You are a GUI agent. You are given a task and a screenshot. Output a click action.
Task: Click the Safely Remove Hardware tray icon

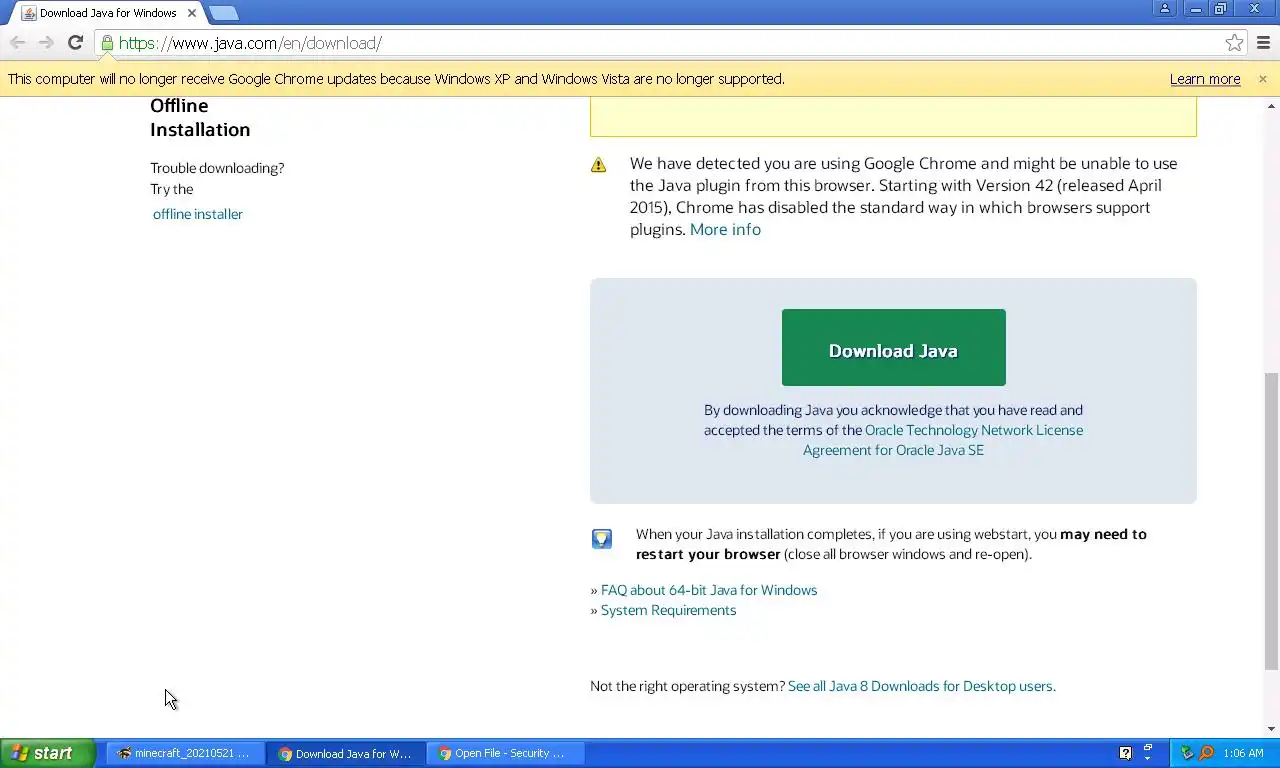1187,753
